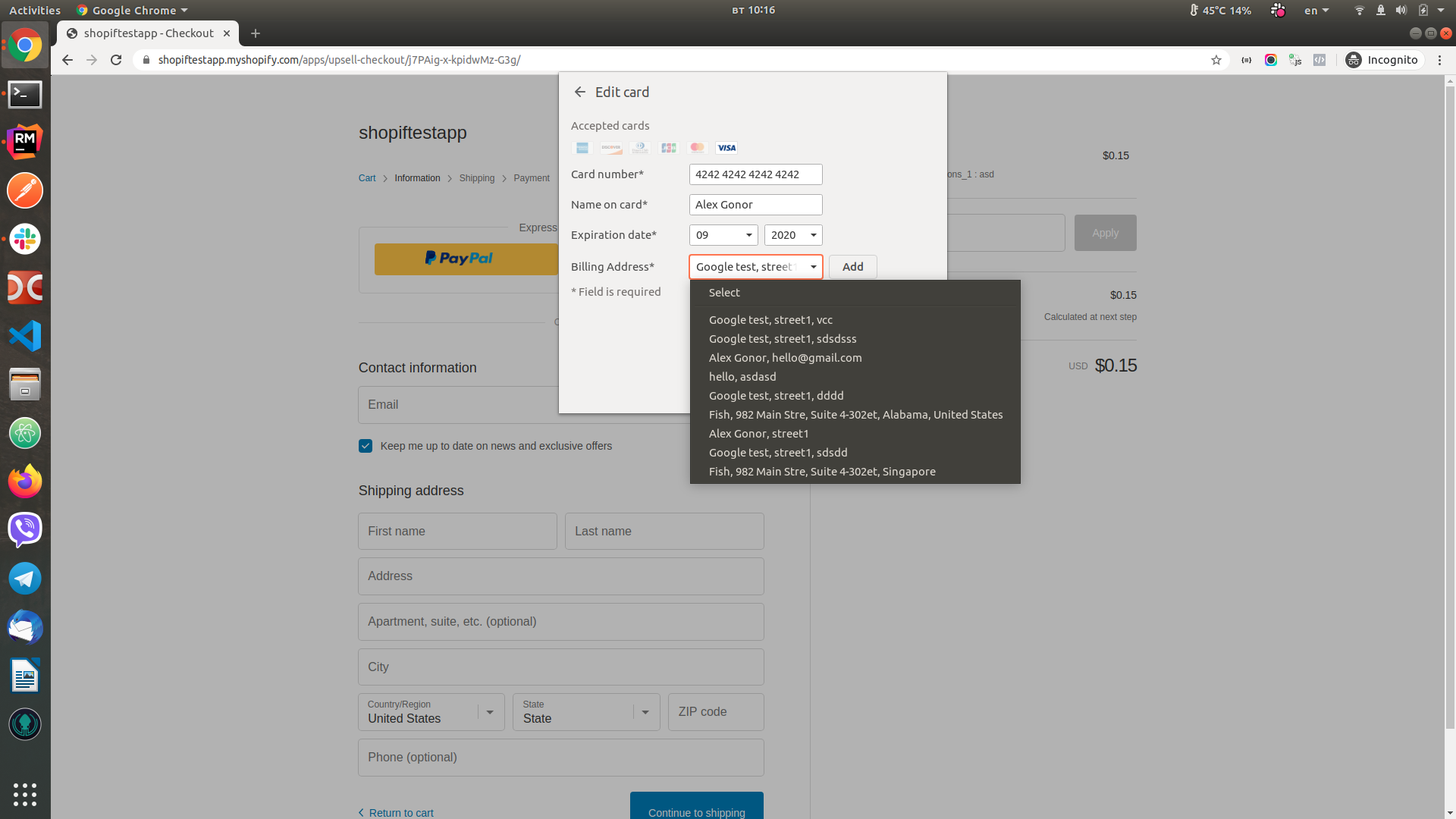The height and width of the screenshot is (819, 1456).
Task: Close the shopiftestapp Checkout tab
Action: (x=227, y=33)
